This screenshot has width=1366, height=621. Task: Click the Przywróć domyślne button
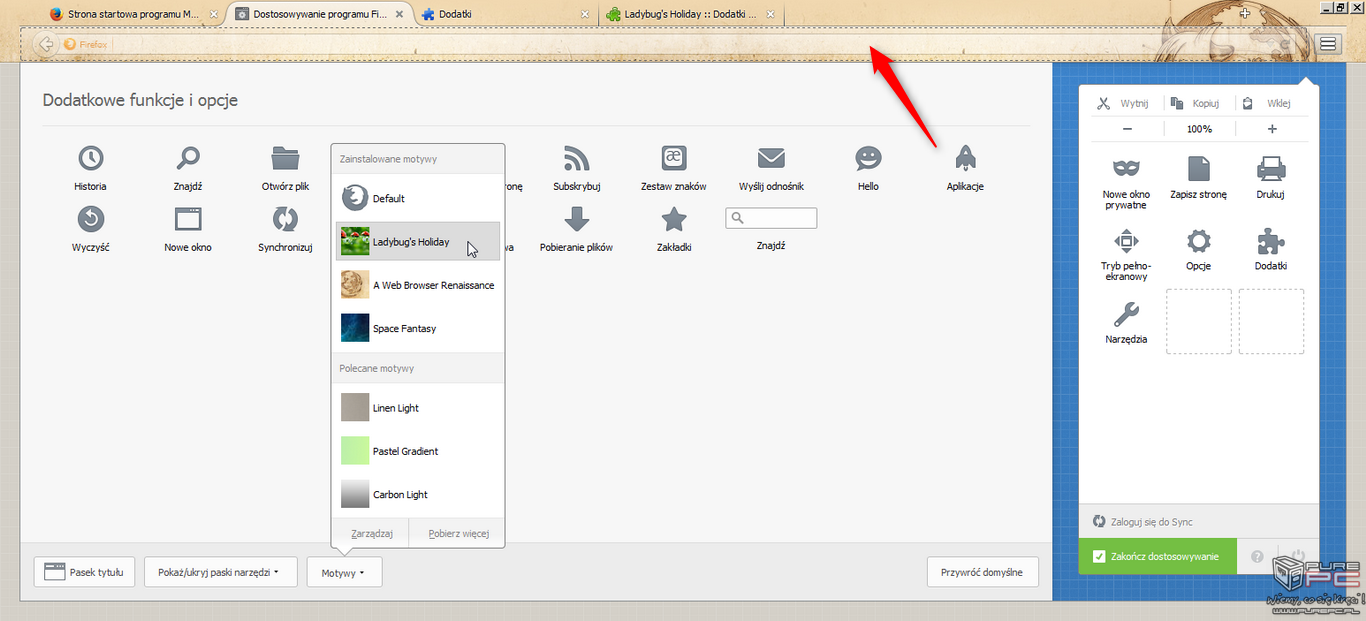[982, 572]
